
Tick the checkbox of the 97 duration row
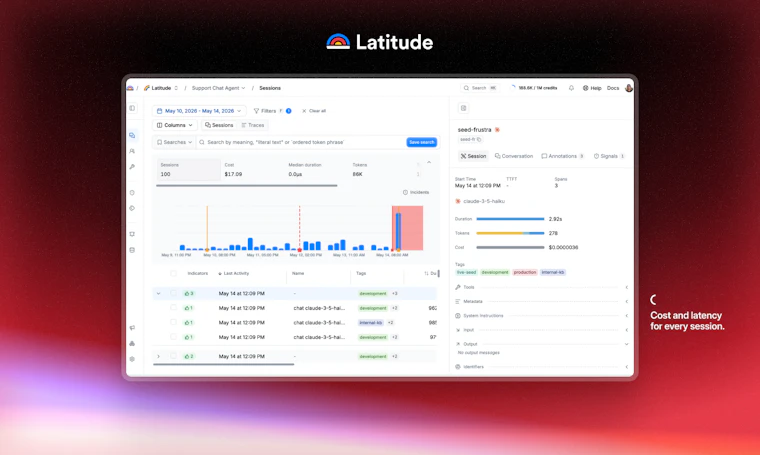pos(173,337)
